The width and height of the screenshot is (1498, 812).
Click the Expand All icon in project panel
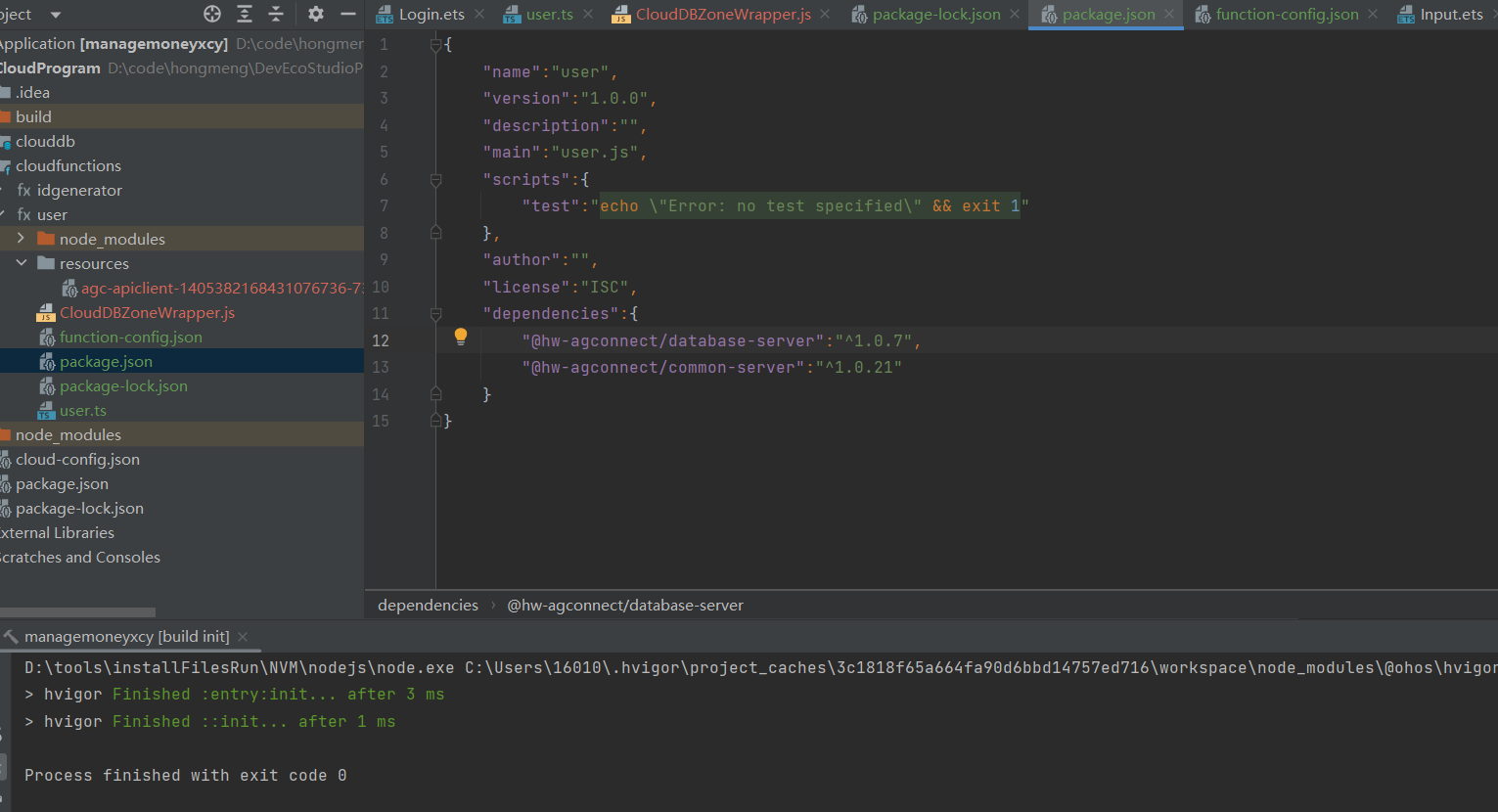245,14
